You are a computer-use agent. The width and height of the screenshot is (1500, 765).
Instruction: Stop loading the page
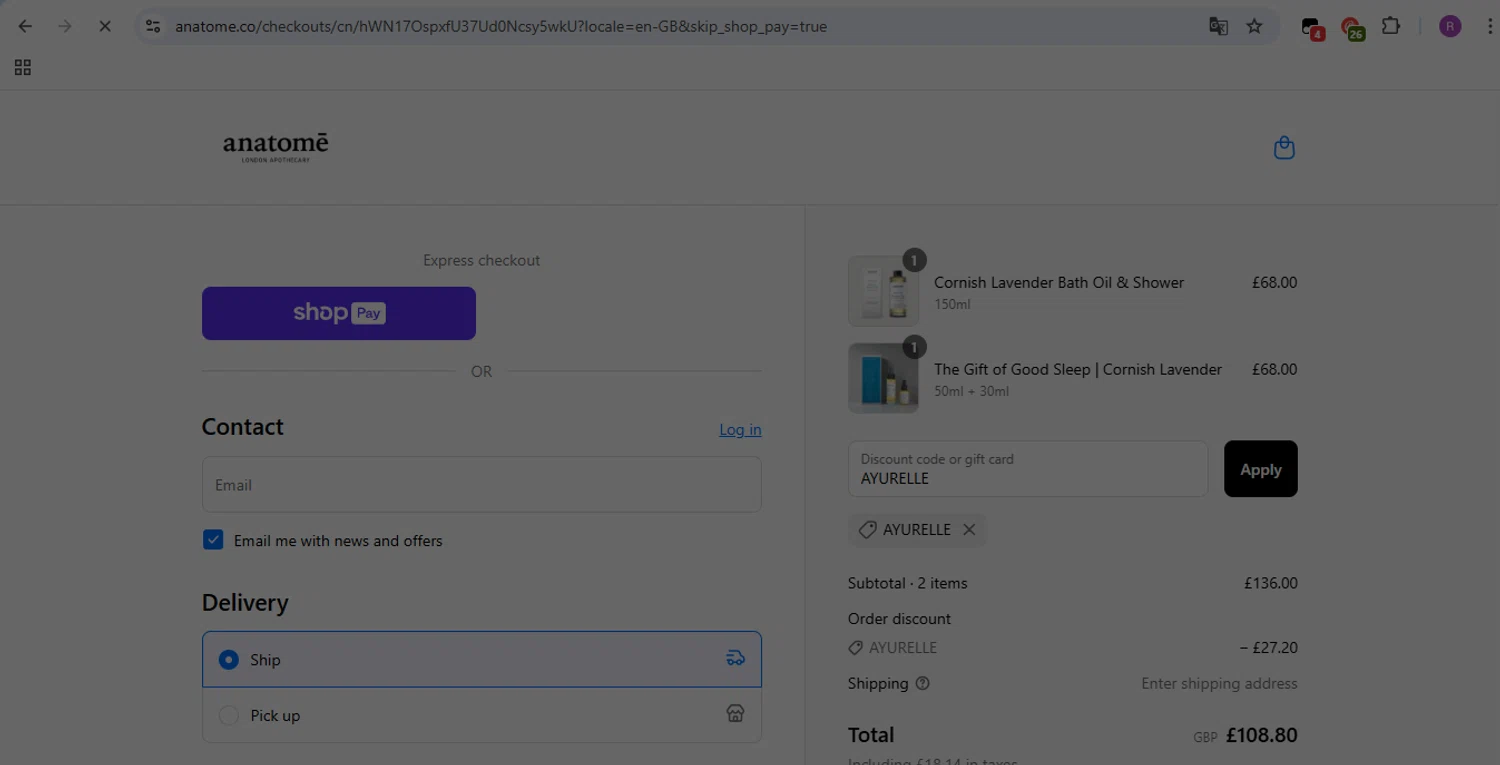(x=105, y=27)
